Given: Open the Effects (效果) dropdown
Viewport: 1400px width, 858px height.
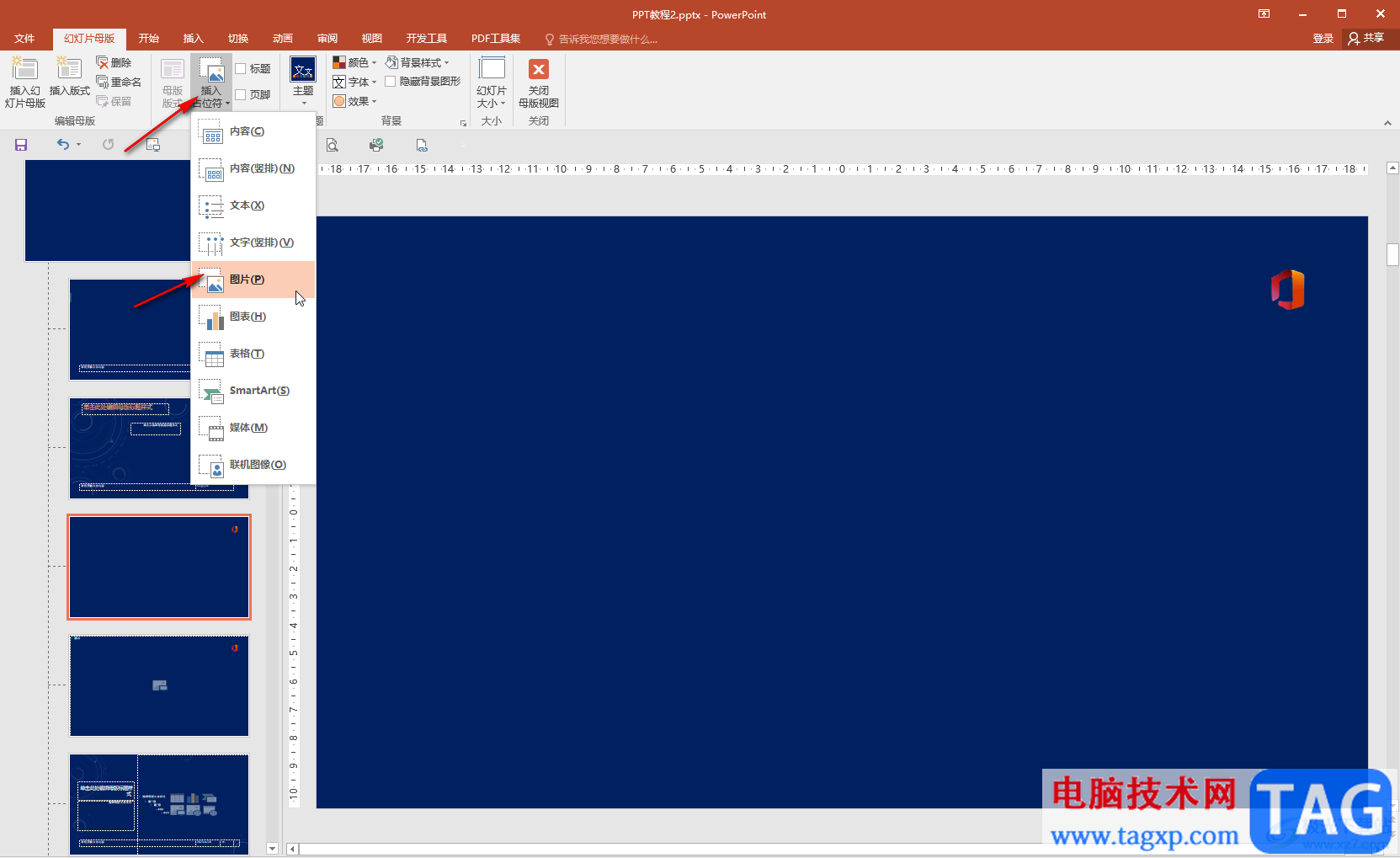Looking at the screenshot, I should (354, 101).
